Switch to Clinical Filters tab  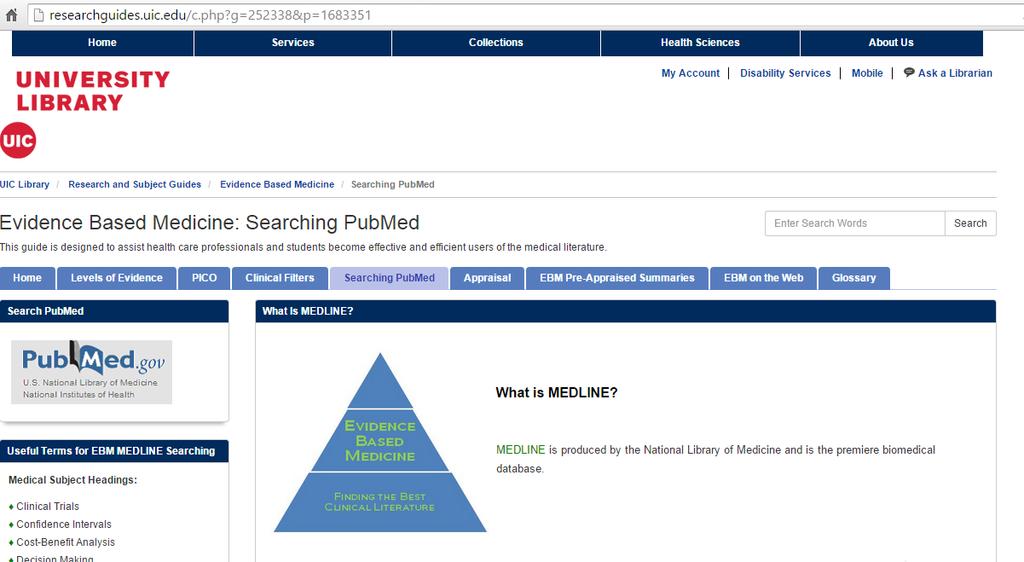280,278
